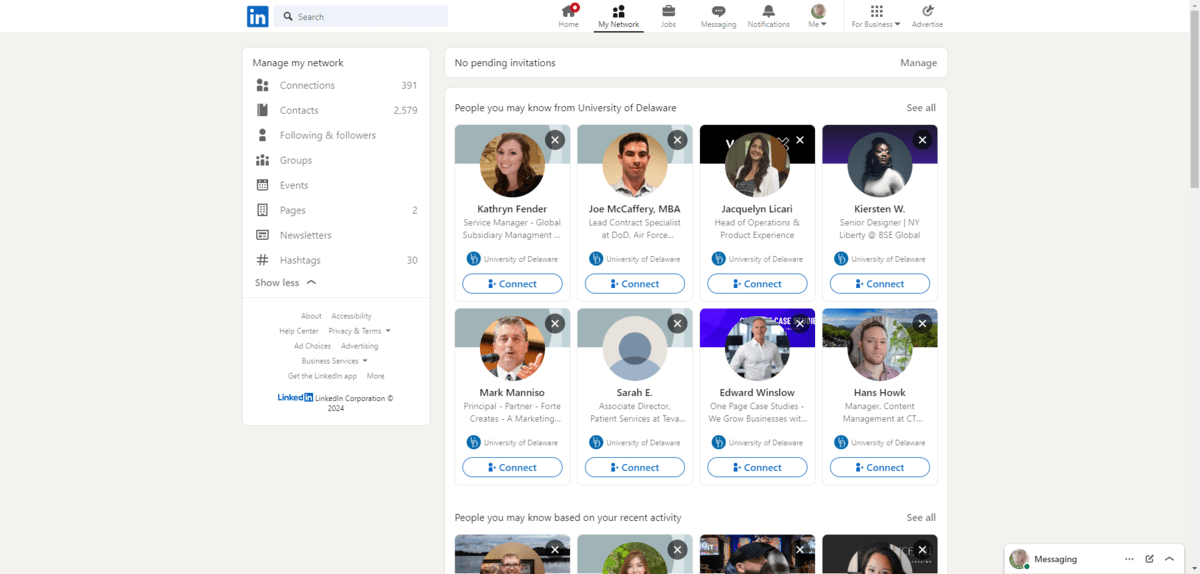The width and height of the screenshot is (1200, 574).
Task: Connect with Joe McCaffery, MBA
Action: pos(635,284)
